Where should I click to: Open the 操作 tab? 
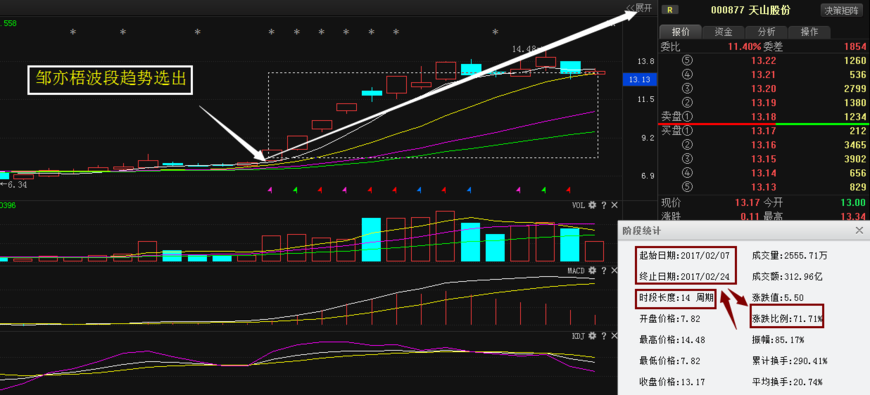(x=810, y=32)
